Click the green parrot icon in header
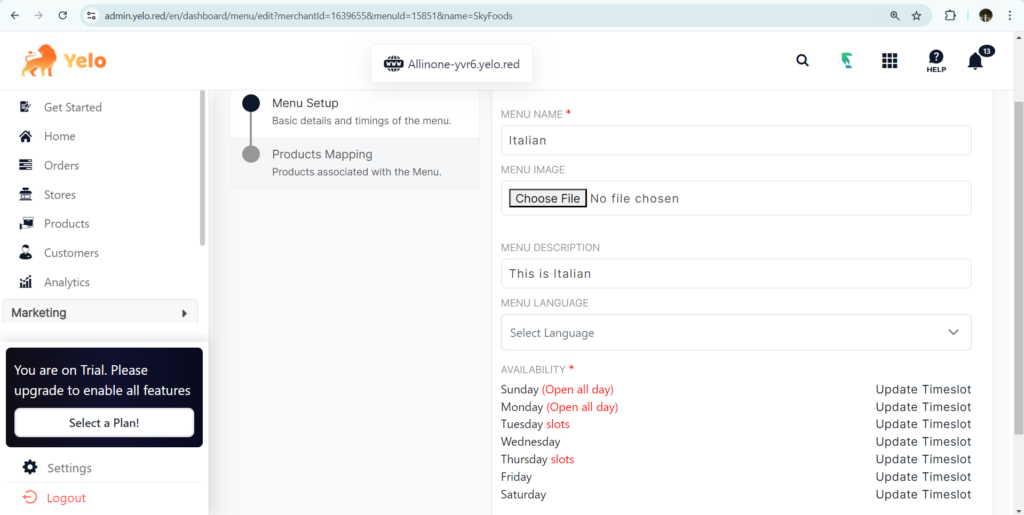This screenshot has width=1024, height=515. click(x=846, y=61)
